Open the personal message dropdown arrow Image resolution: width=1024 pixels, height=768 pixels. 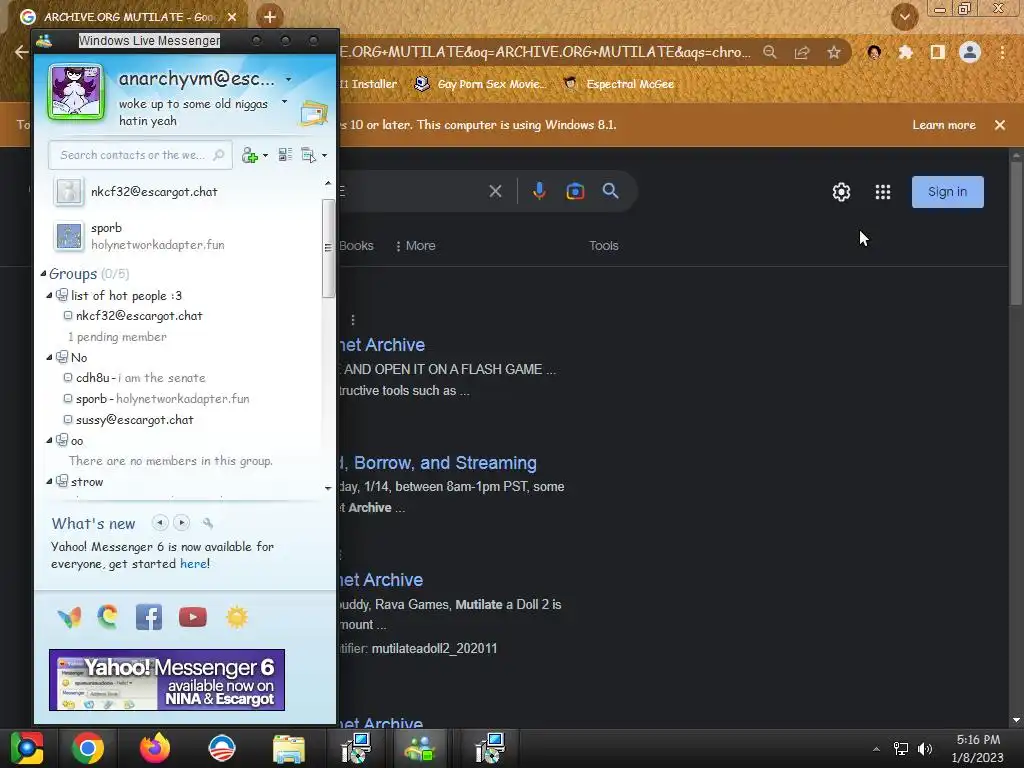(x=284, y=102)
